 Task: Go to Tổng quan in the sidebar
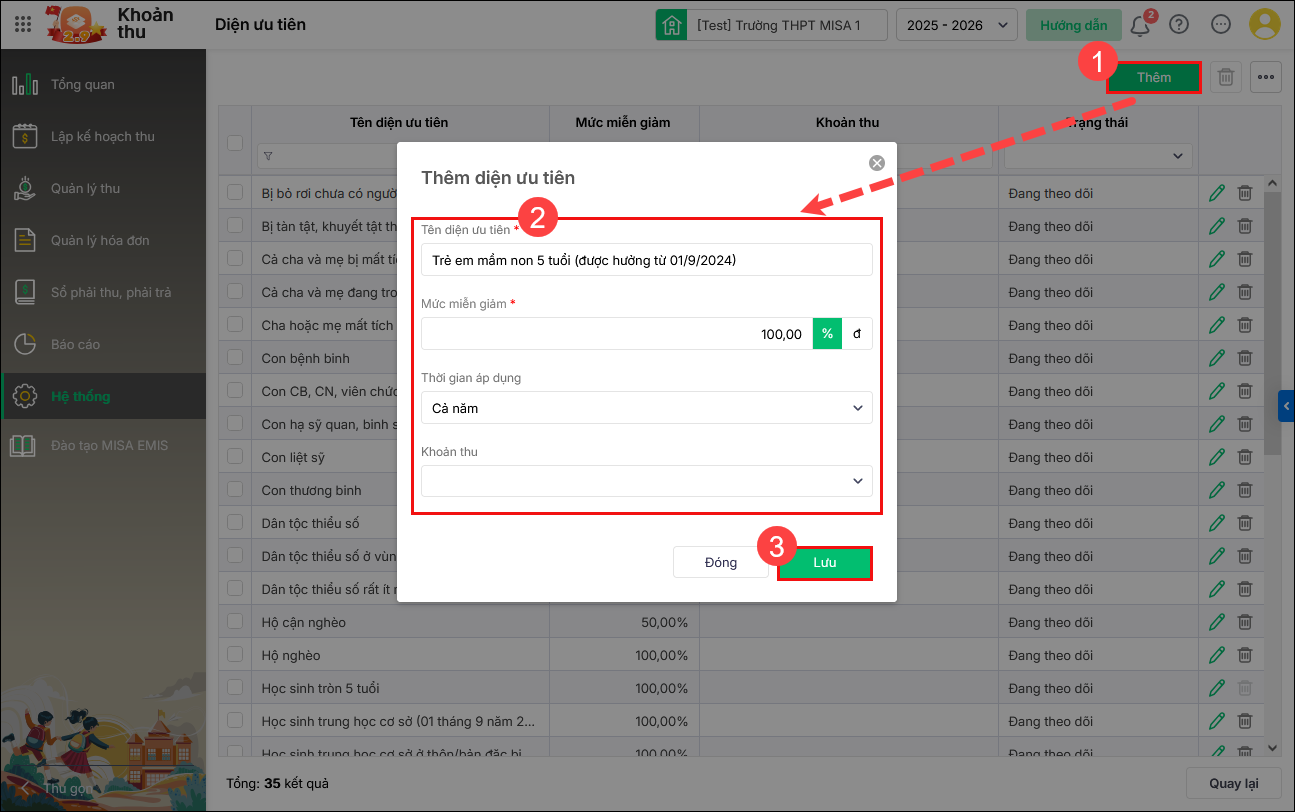[x=103, y=84]
